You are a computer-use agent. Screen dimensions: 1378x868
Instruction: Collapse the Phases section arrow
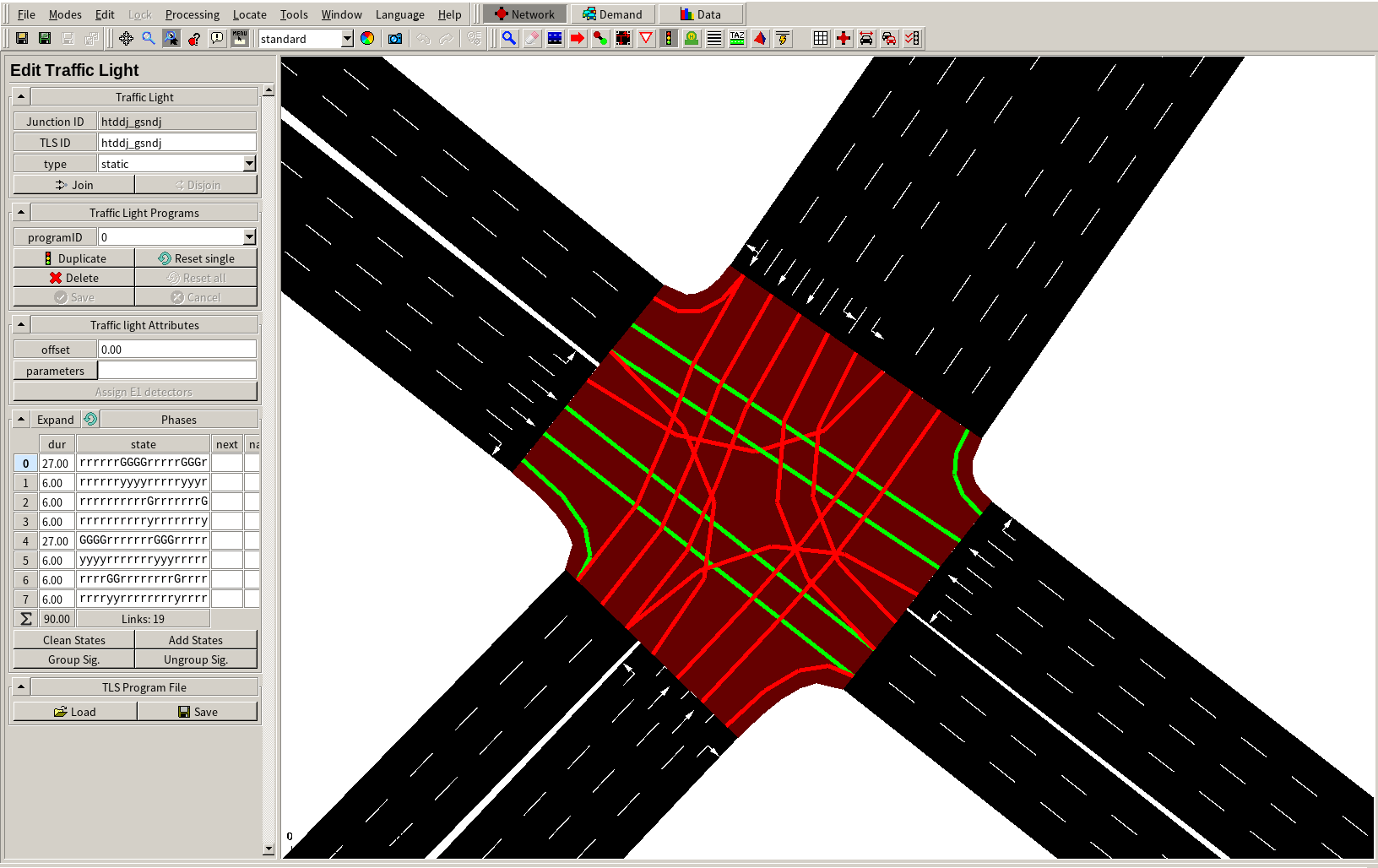click(21, 420)
